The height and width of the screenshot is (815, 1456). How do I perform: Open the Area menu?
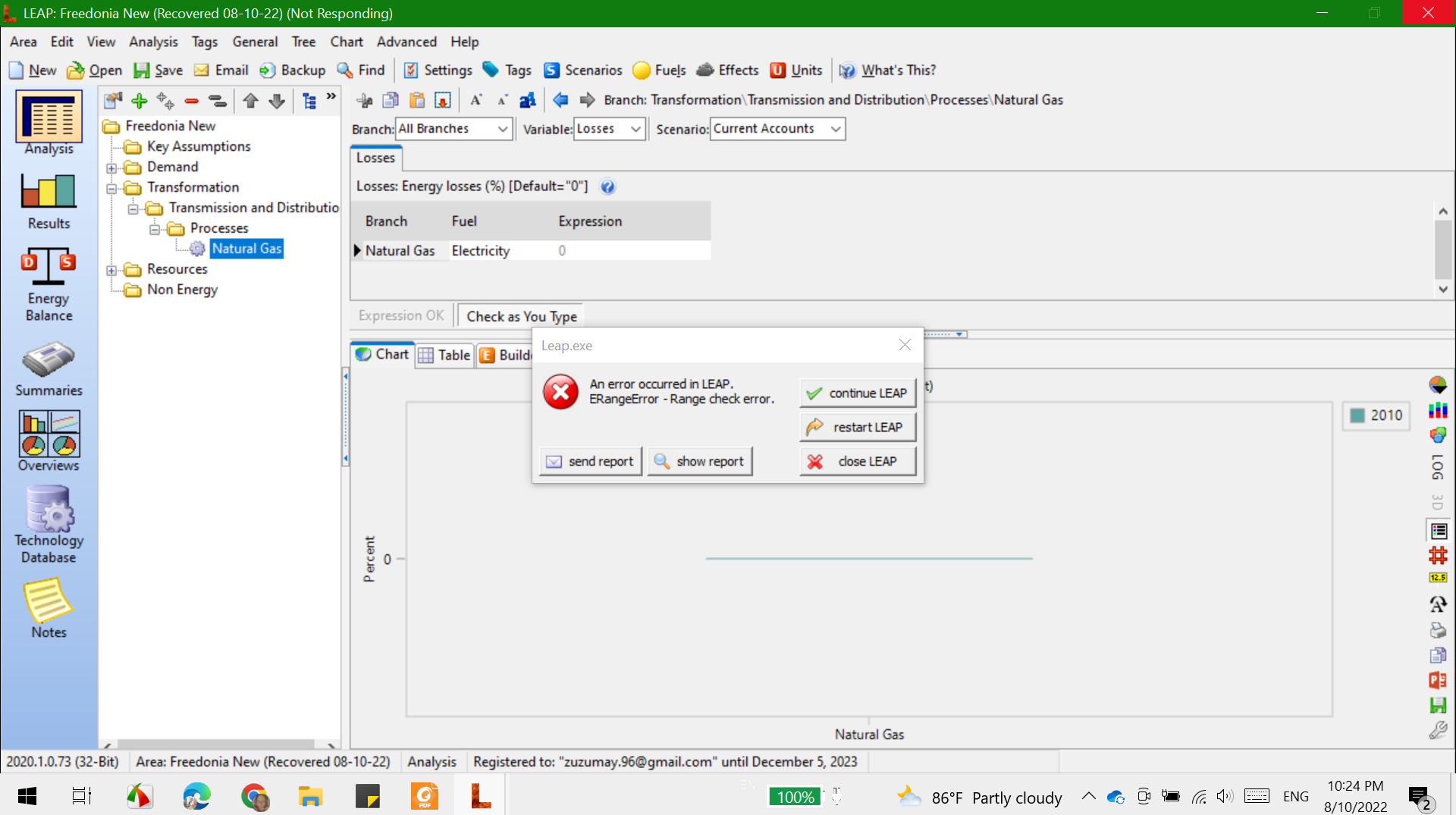click(x=24, y=42)
